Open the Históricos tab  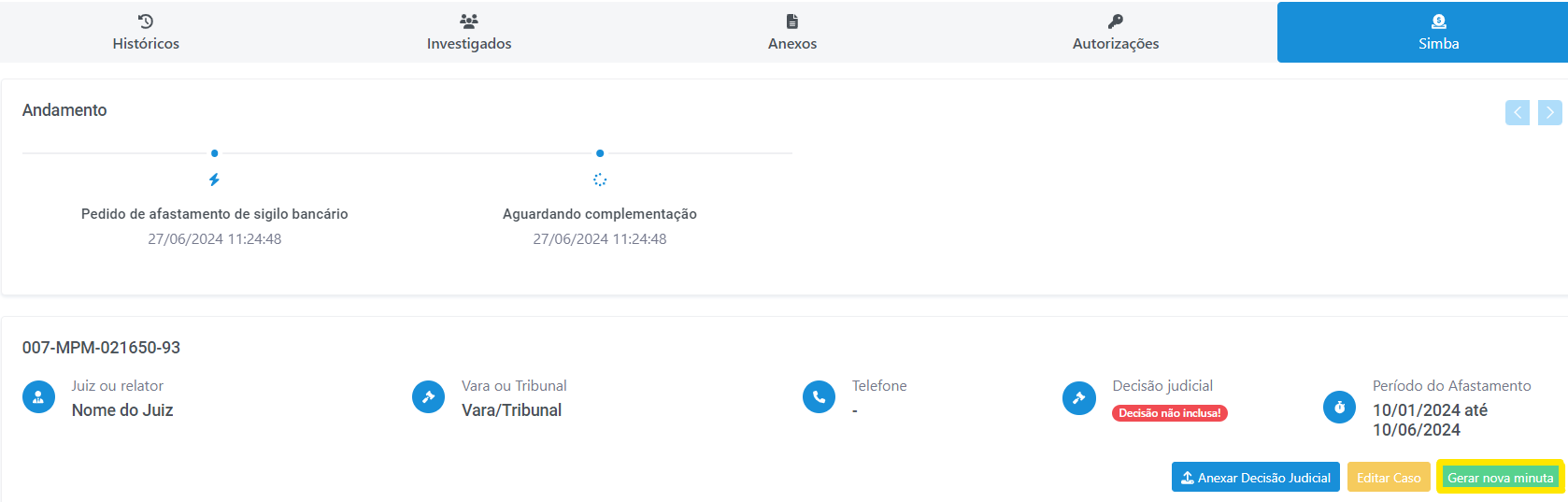146,32
